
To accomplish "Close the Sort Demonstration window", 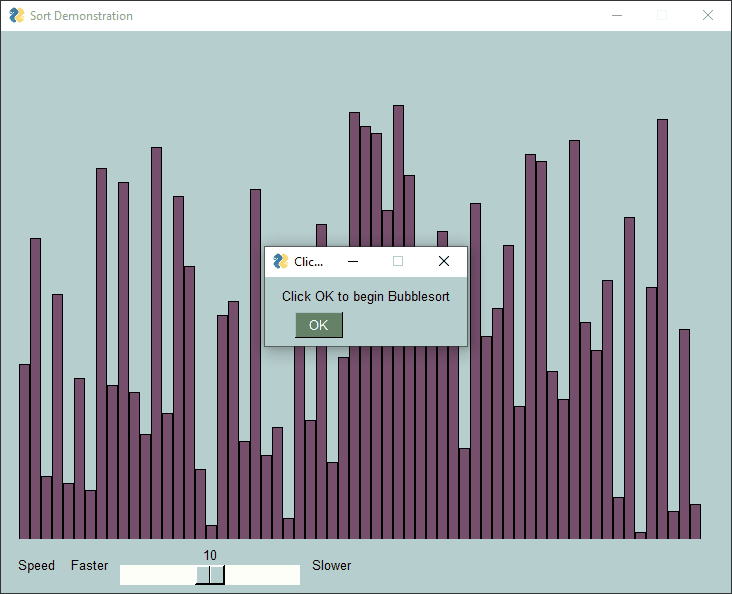I will pyautogui.click(x=707, y=15).
